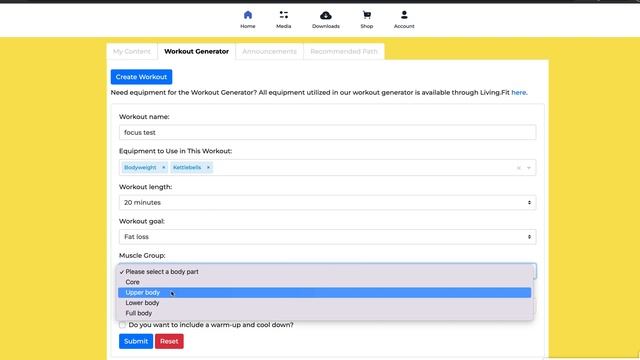The height and width of the screenshot is (360, 640).
Task: Switch to My Content tab
Action: 132,51
